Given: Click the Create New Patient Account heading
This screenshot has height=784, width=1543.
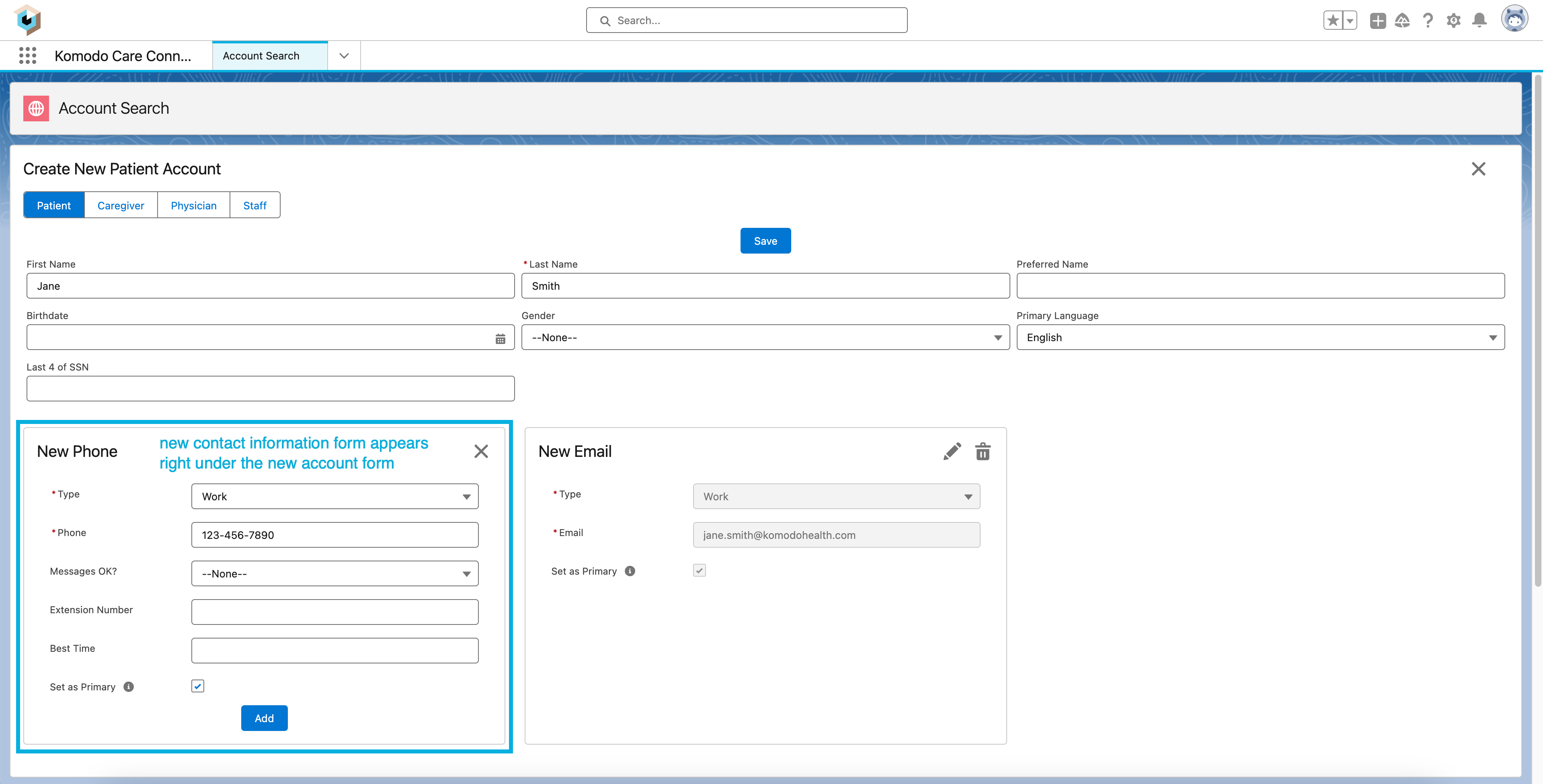Looking at the screenshot, I should (x=122, y=169).
